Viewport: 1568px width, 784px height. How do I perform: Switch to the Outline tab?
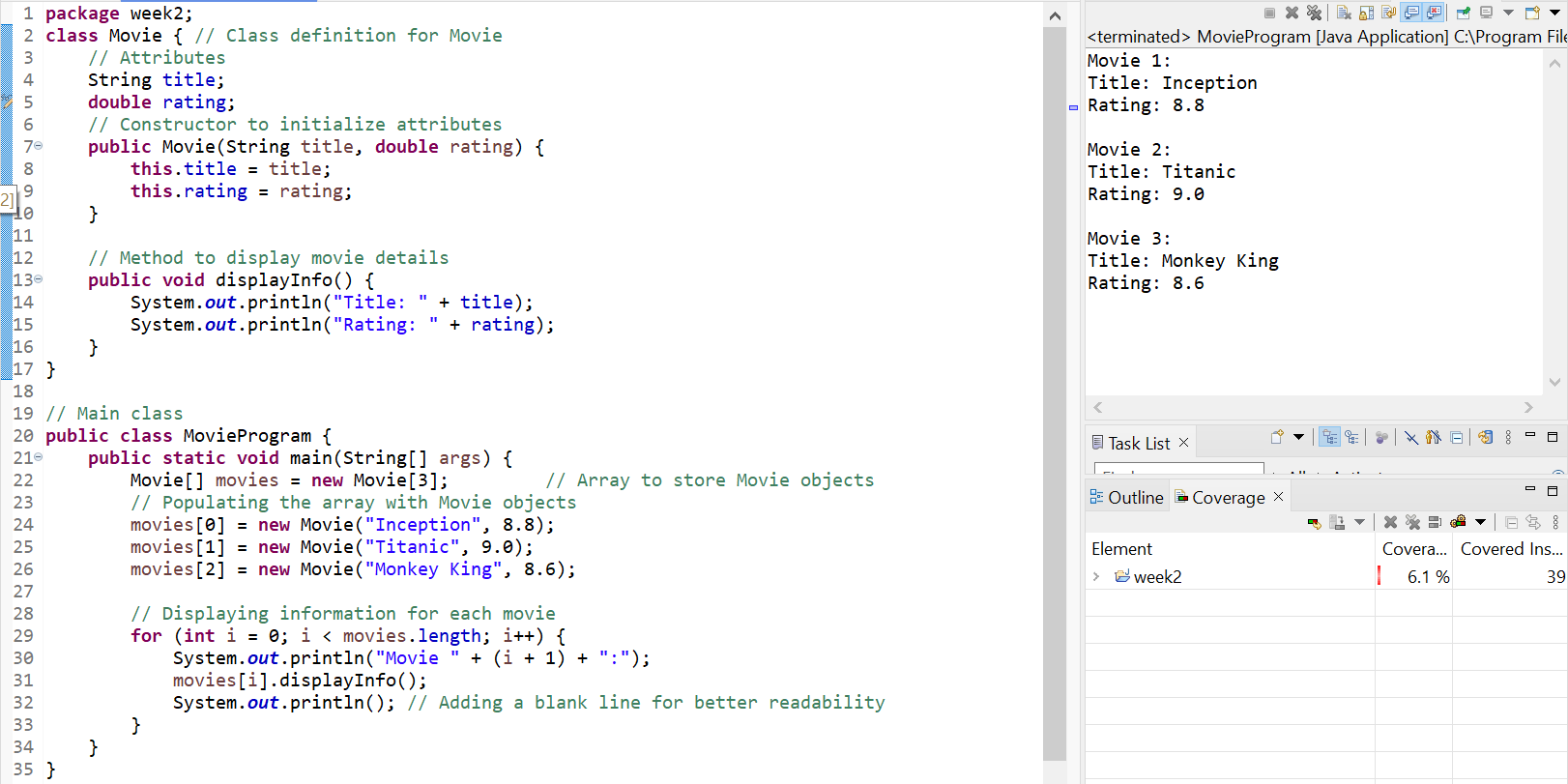pyautogui.click(x=1126, y=497)
